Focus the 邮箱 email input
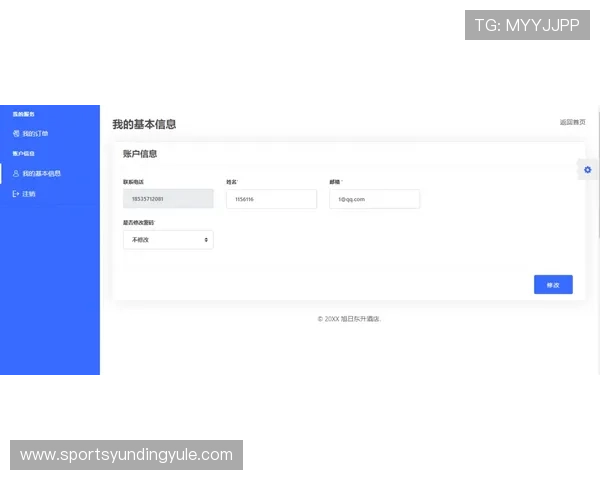600x480 pixels. click(x=374, y=199)
